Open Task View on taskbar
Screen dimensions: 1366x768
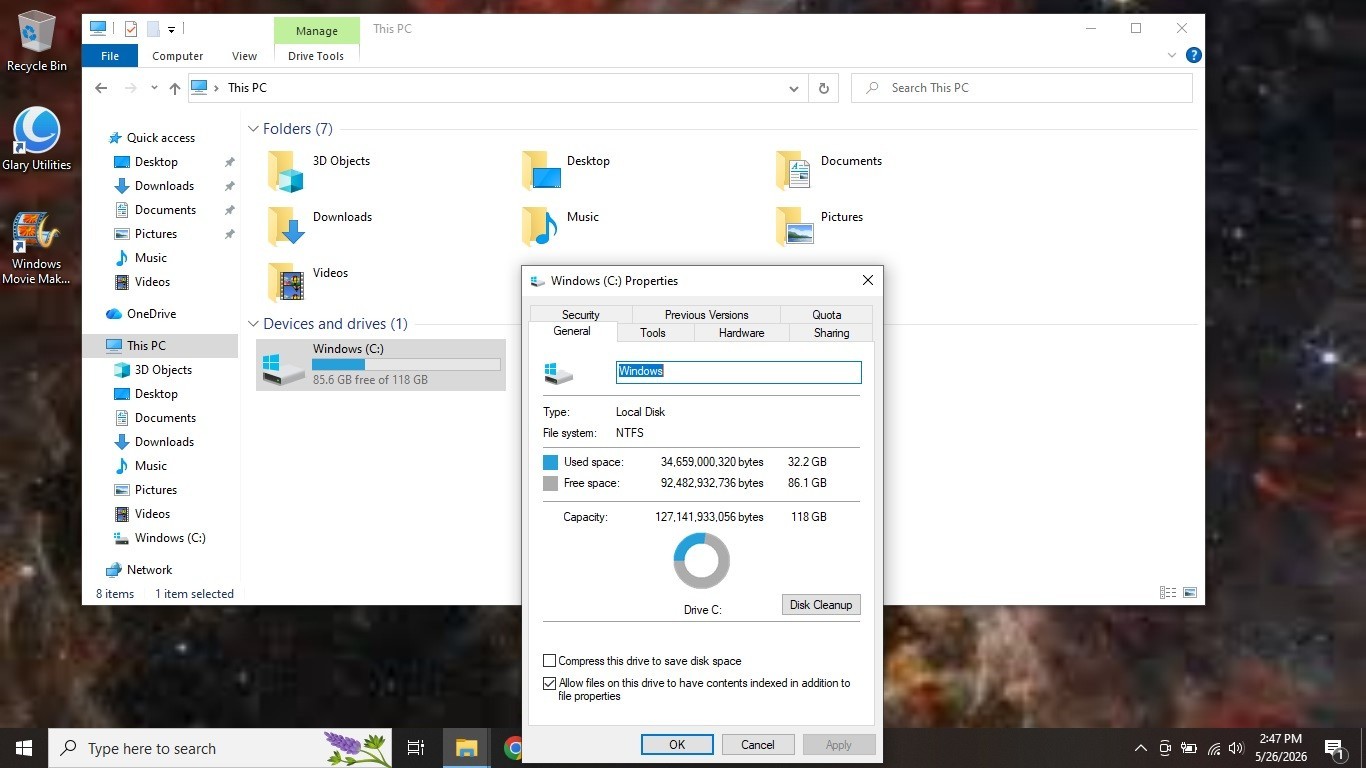pyautogui.click(x=416, y=748)
